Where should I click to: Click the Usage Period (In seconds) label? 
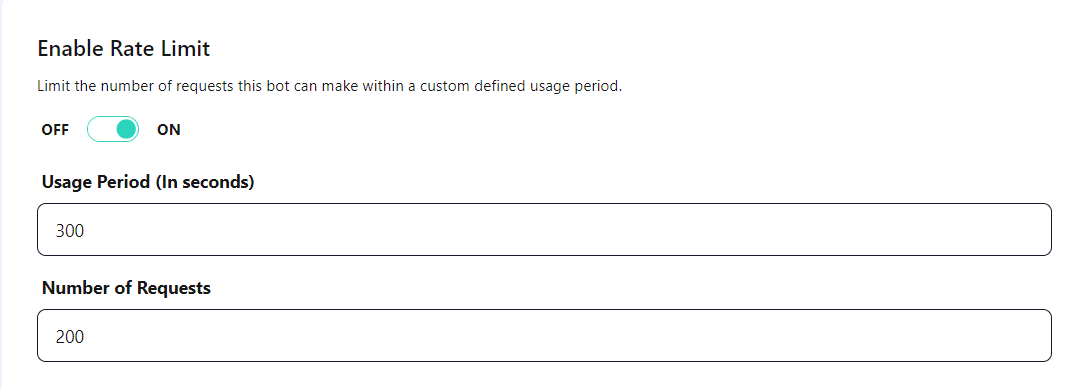click(x=148, y=182)
